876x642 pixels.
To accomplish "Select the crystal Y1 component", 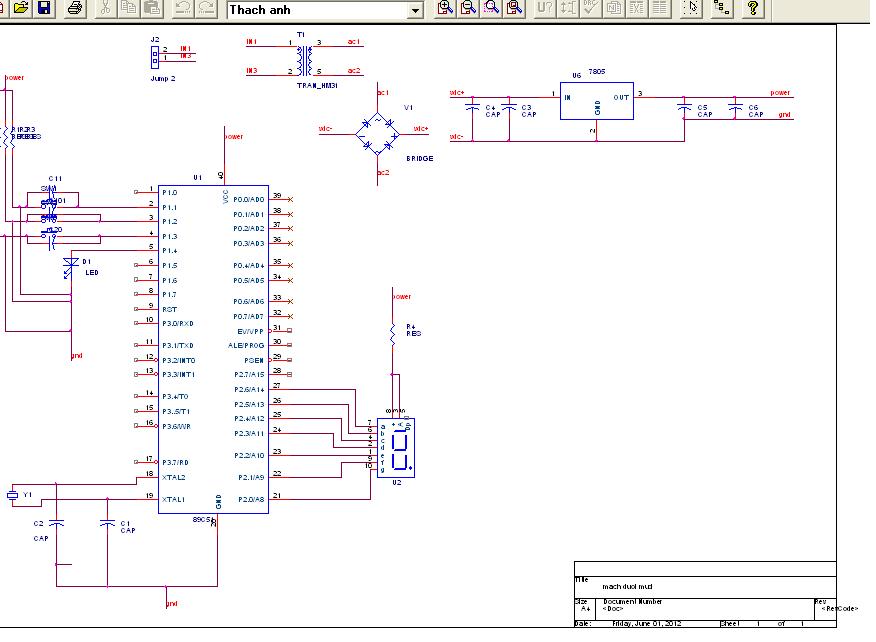I will click(13, 495).
